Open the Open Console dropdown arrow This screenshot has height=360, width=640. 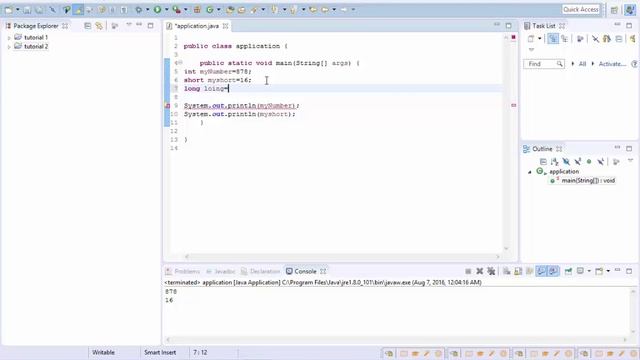click(608, 271)
